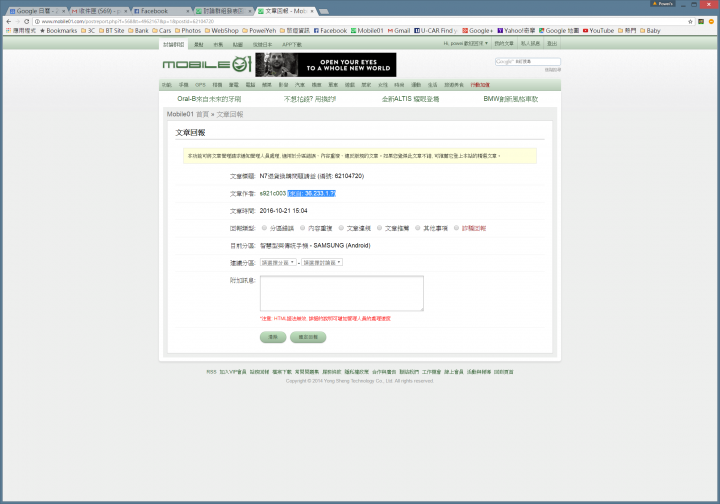
Task: Open a new tab with the new-tab button
Action: pyautogui.click(x=324, y=11)
